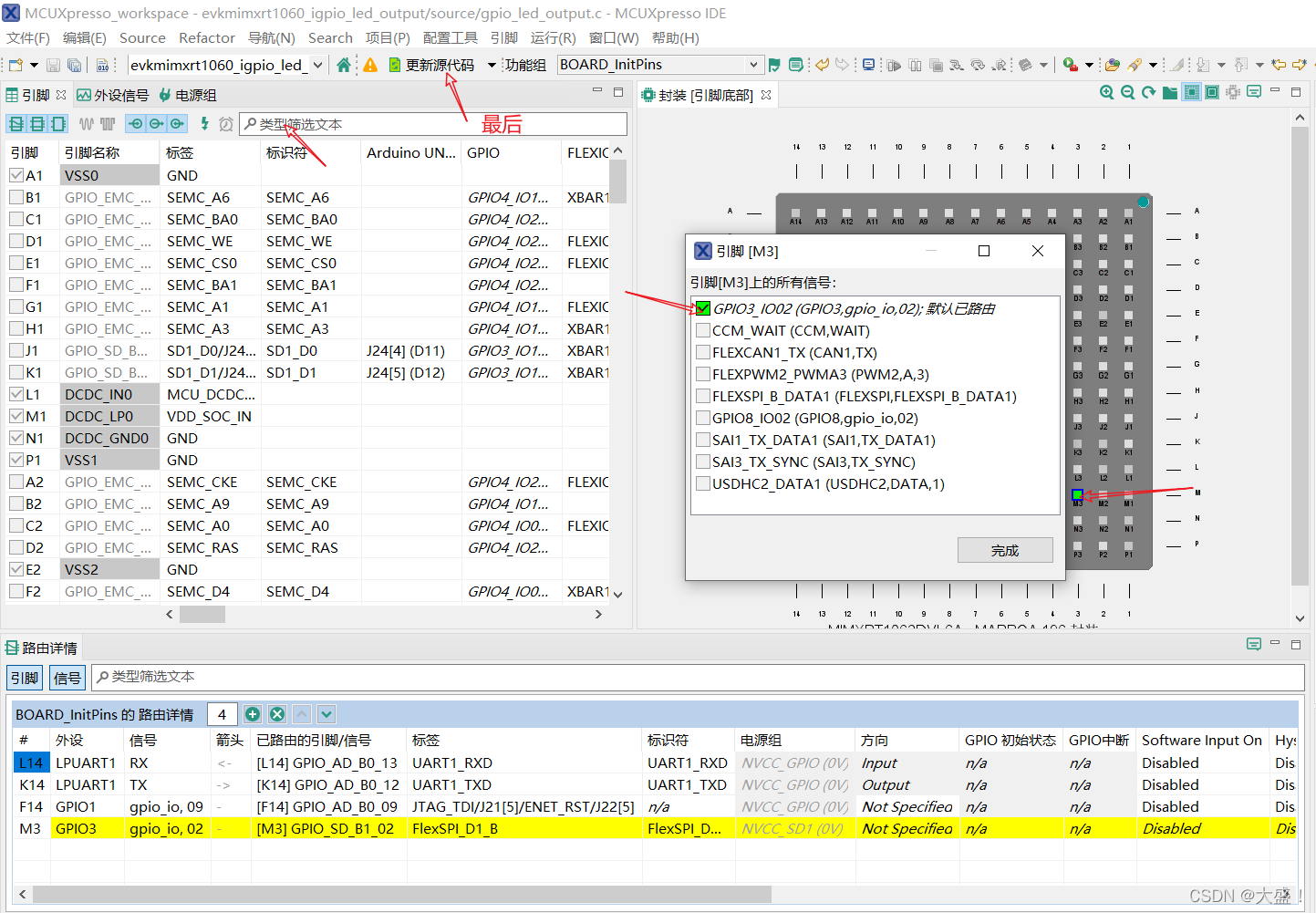Open the 帮助(H) Help menu
The width and height of the screenshot is (1316, 913).
(x=676, y=38)
